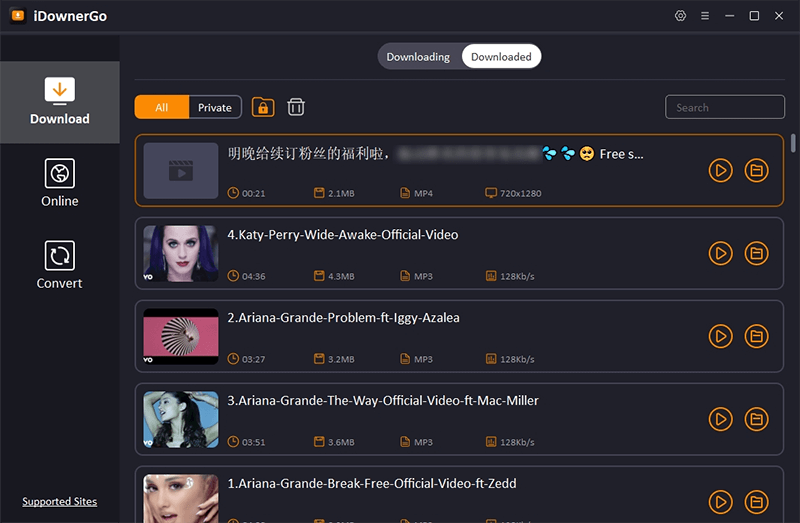The image size is (800, 523).
Task: Open the settings gear in title bar
Action: coord(681,16)
